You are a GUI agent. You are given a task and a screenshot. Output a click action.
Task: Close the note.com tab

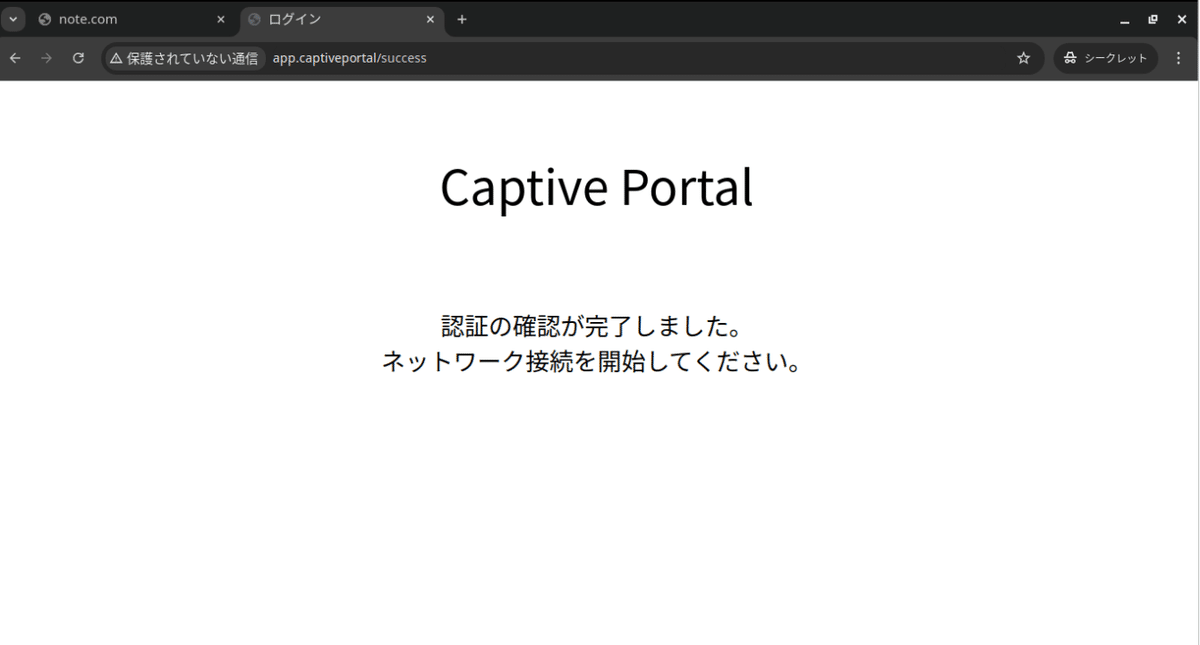220,18
